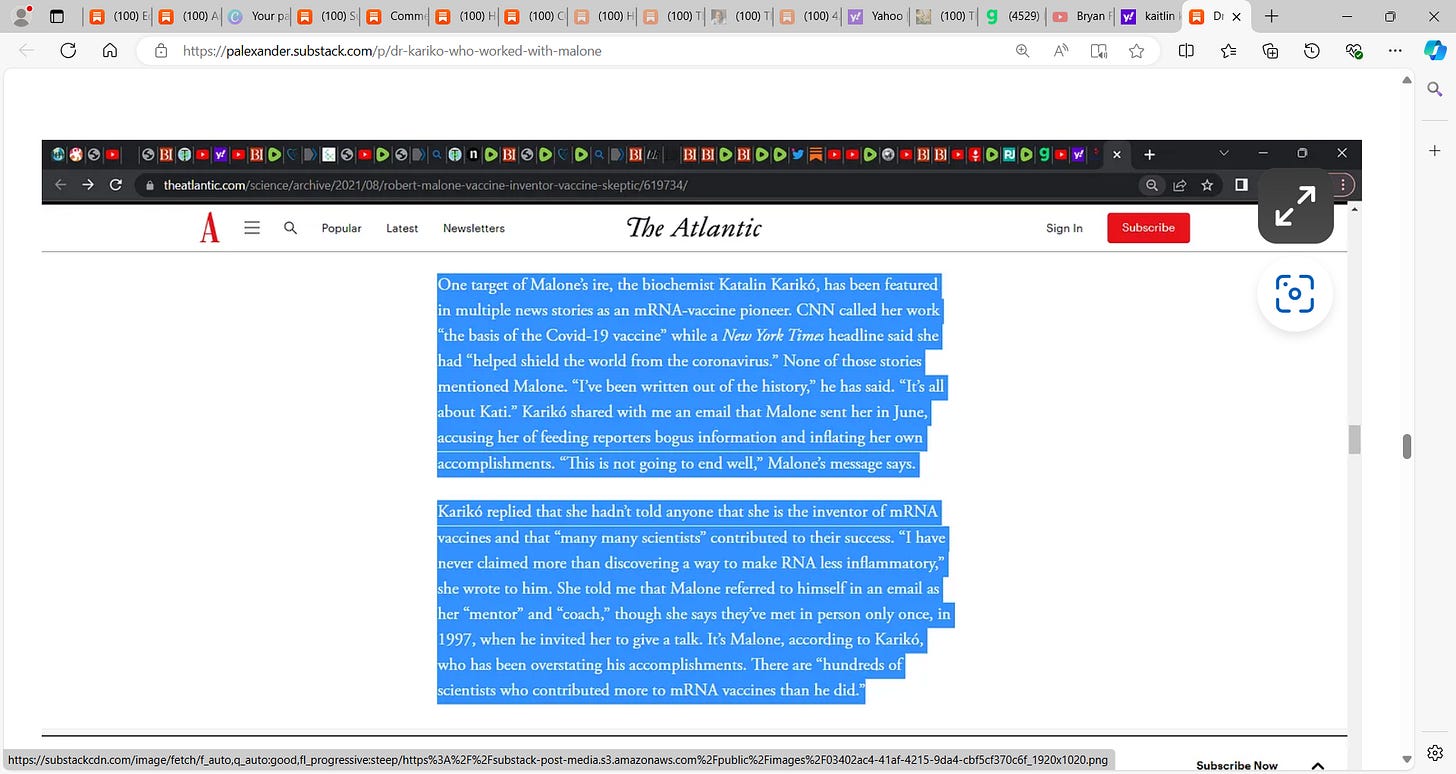Switch to the Yahoo tab
Viewport: 1456px width, 774px height.
(876, 16)
